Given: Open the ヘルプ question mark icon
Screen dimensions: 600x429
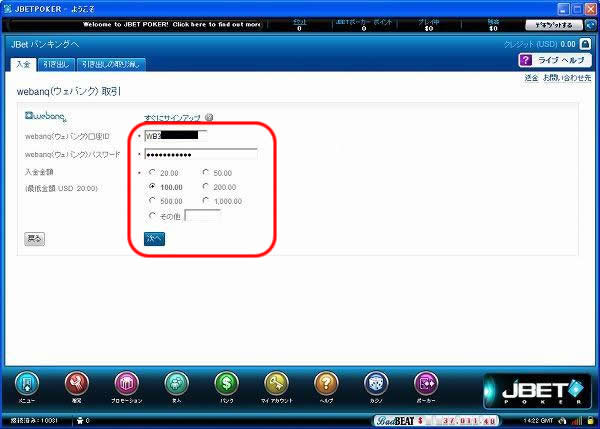Looking at the screenshot, I should tap(326, 383).
